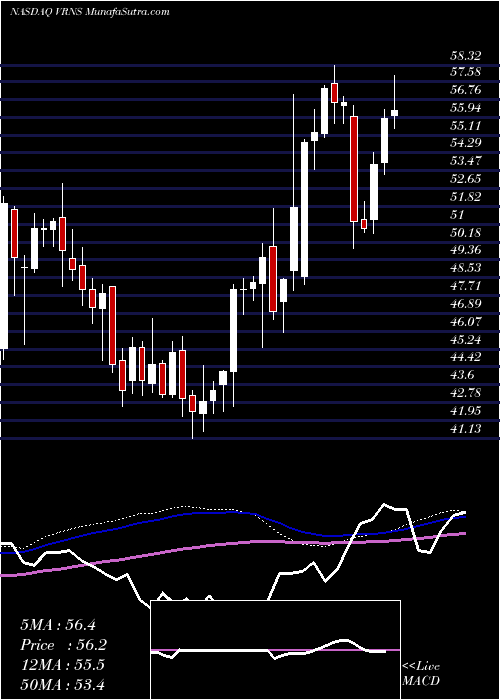500x700 pixels.
Task: Select the 55.11 price axis label
Action: pos(465,125)
